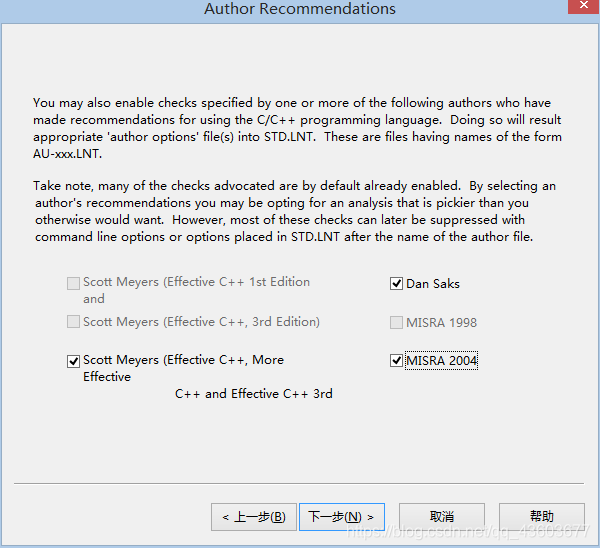The image size is (600, 550).
Task: Click 'Scott Meyers (Effective C++, 3rd Edition)' label
Action: coord(201,322)
